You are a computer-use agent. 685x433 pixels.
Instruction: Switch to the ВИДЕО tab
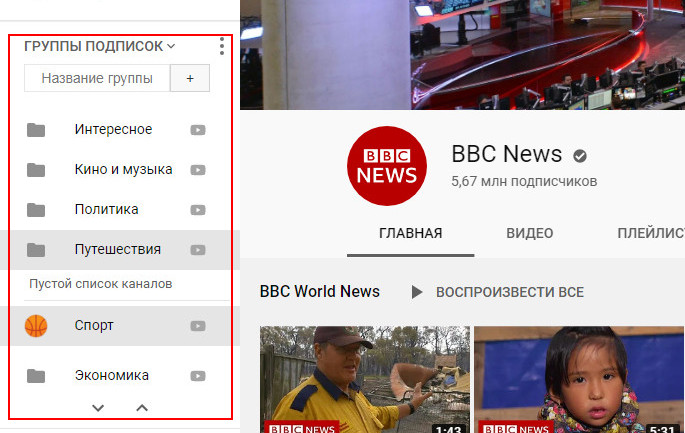coord(530,234)
